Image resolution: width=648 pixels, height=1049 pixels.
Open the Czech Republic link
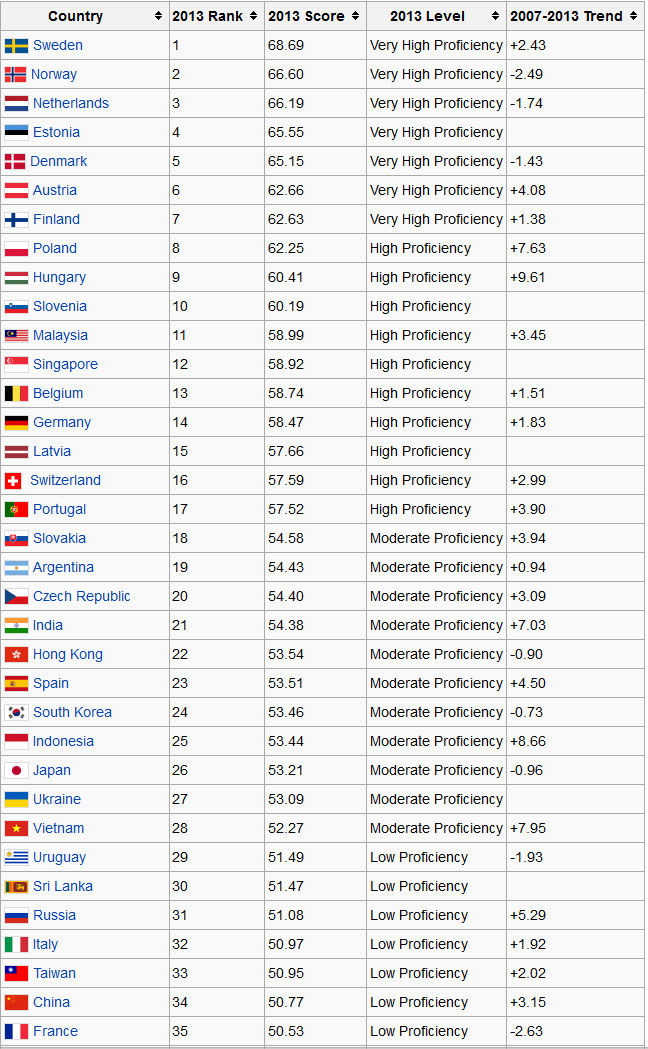pos(82,597)
